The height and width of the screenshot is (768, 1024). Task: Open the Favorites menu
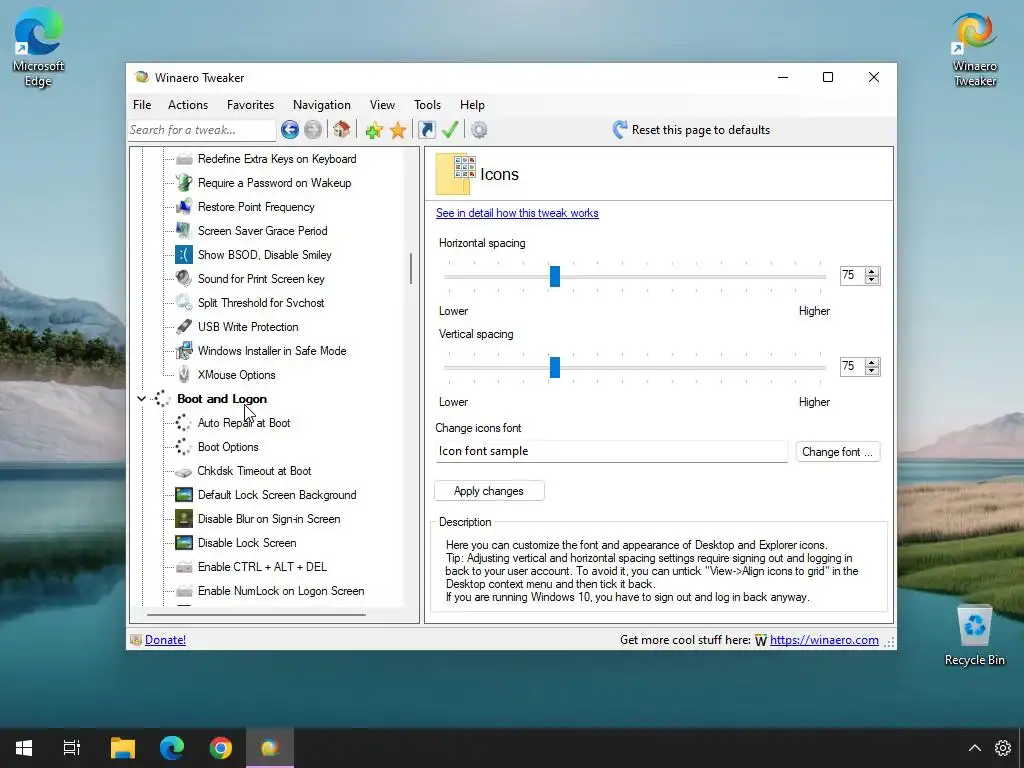[250, 104]
